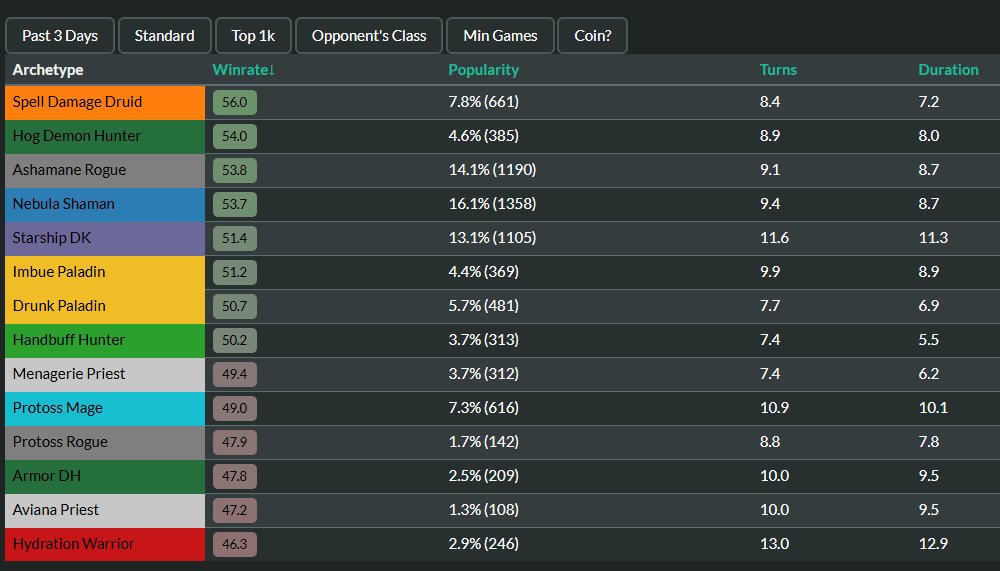Click the 53.7 winrate badge
The height and width of the screenshot is (571, 1000).
pyautogui.click(x=235, y=204)
